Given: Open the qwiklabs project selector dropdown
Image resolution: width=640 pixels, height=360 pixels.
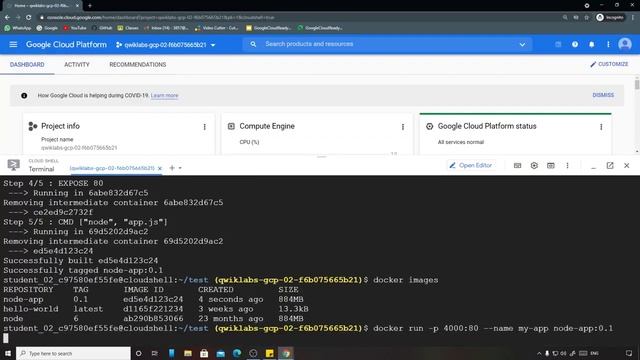Looking at the screenshot, I should tap(166, 45).
